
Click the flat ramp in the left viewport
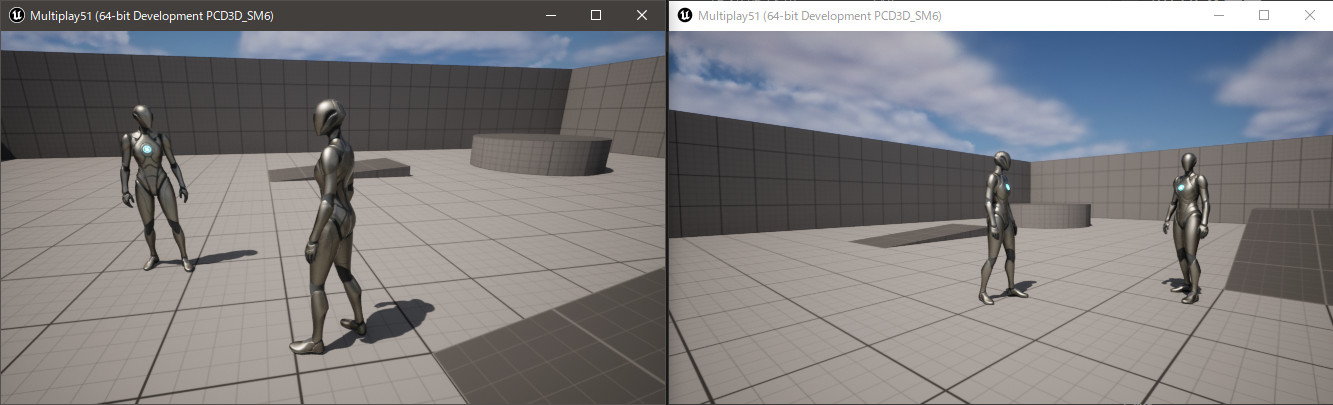(x=340, y=170)
